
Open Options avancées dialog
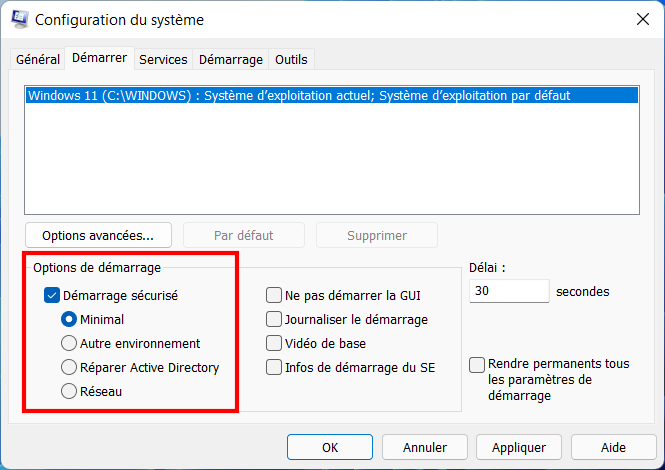pyautogui.click(x=98, y=235)
